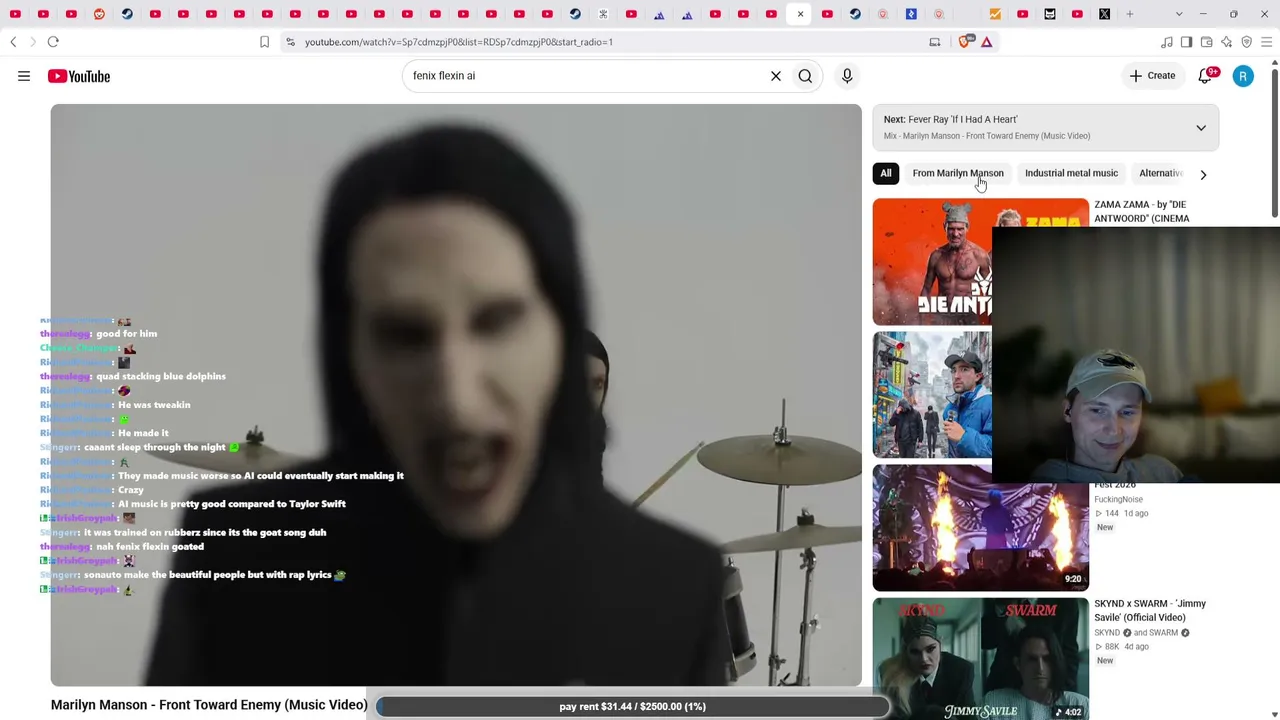1280x720 pixels.
Task: Open the Create button
Action: click(x=1152, y=76)
